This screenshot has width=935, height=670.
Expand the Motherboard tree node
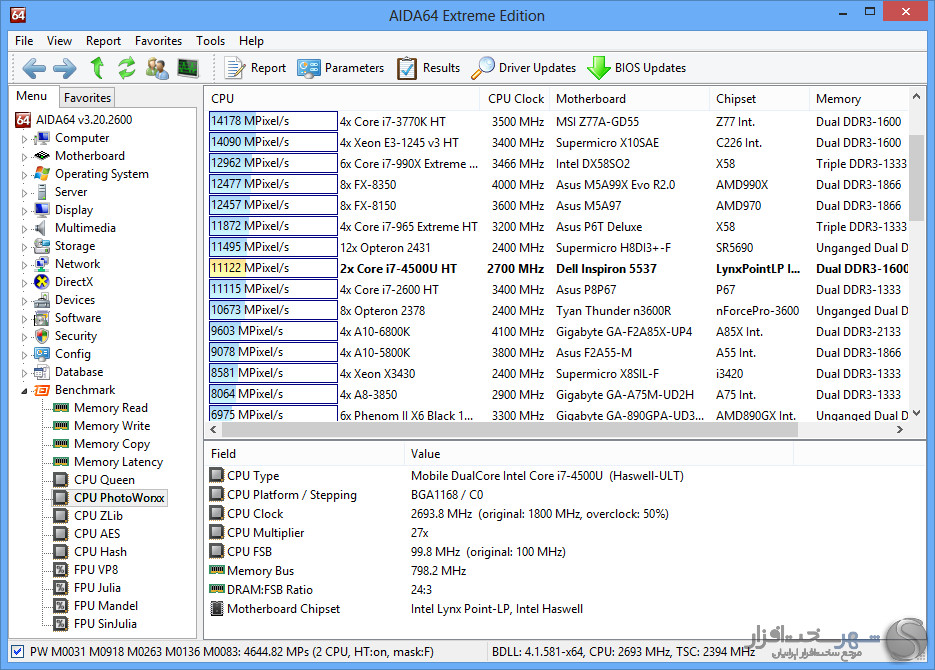(x=25, y=157)
